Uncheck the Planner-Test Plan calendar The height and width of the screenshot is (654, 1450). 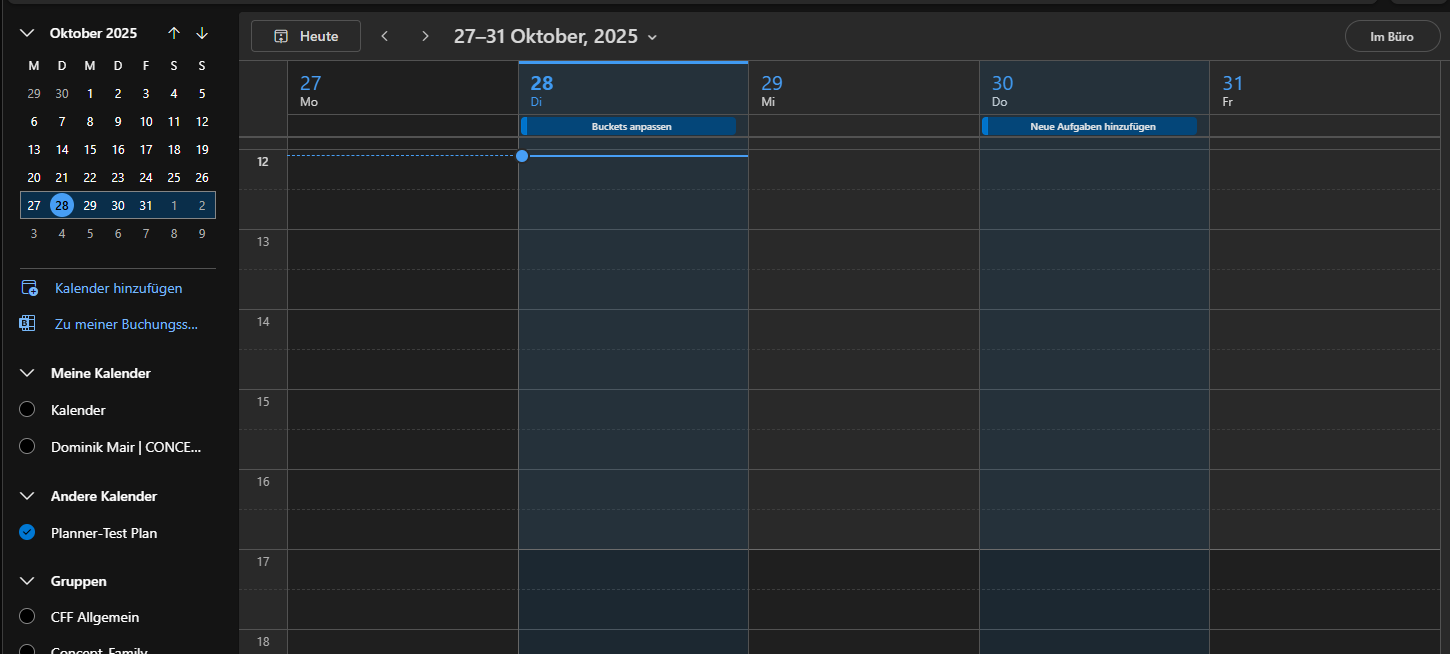(28, 533)
